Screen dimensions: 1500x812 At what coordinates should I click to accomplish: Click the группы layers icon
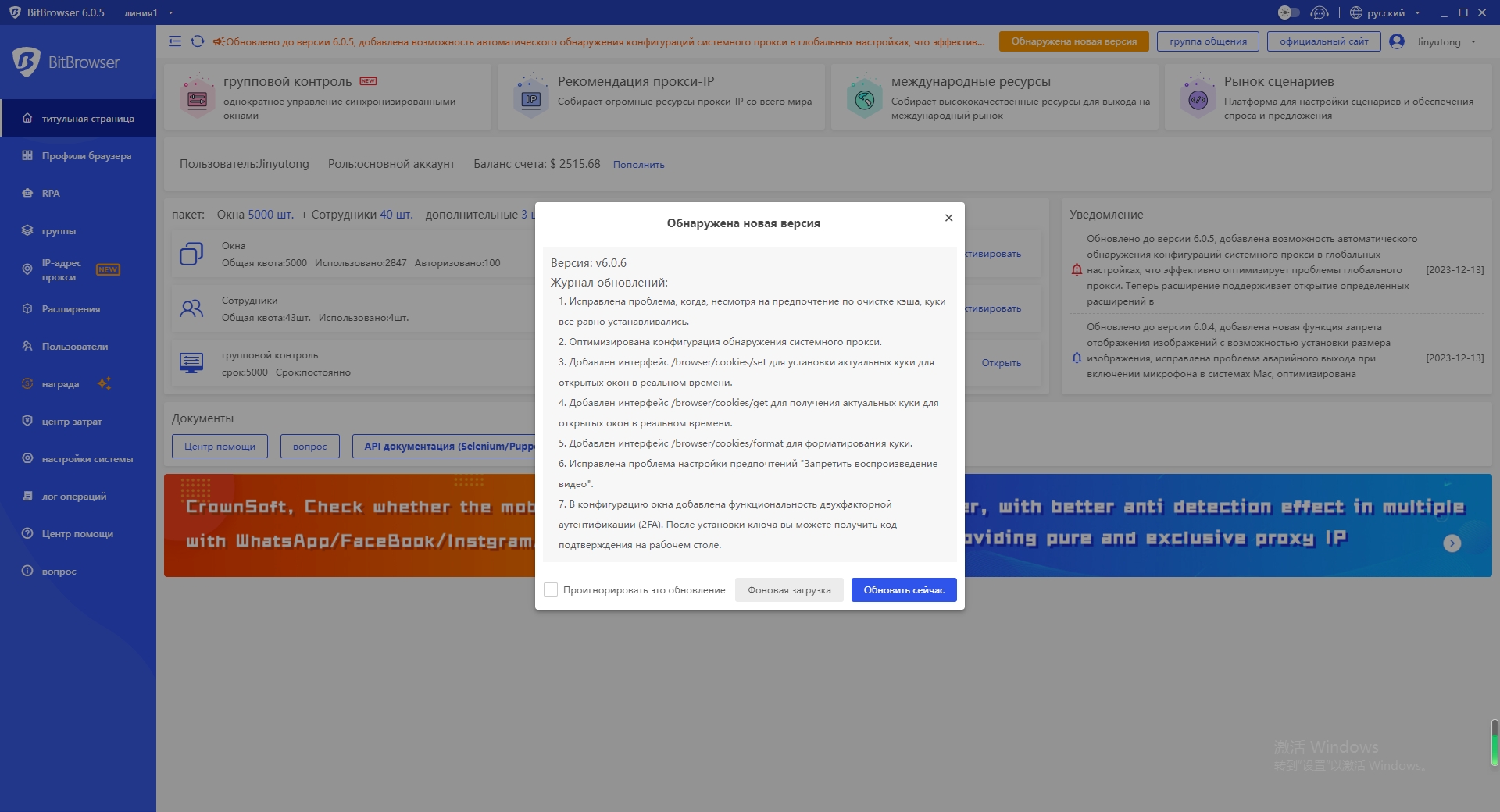pyautogui.click(x=27, y=230)
